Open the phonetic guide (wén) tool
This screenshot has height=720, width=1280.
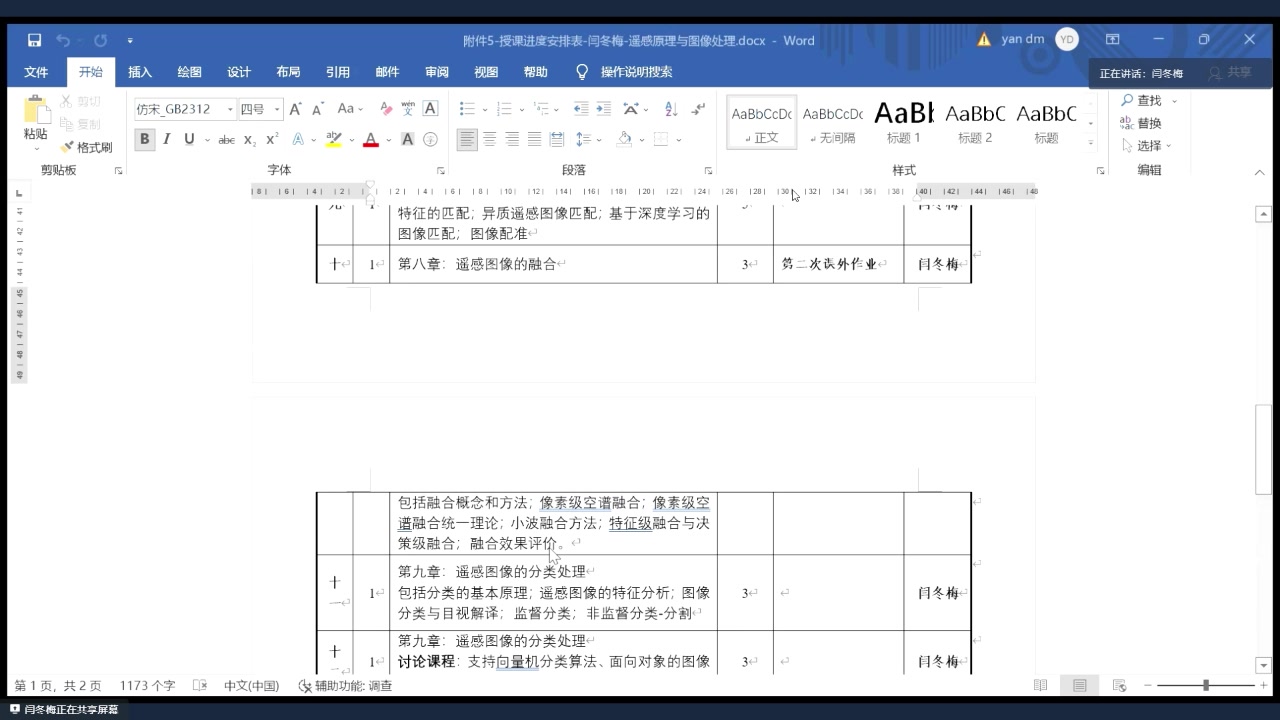coord(407,109)
